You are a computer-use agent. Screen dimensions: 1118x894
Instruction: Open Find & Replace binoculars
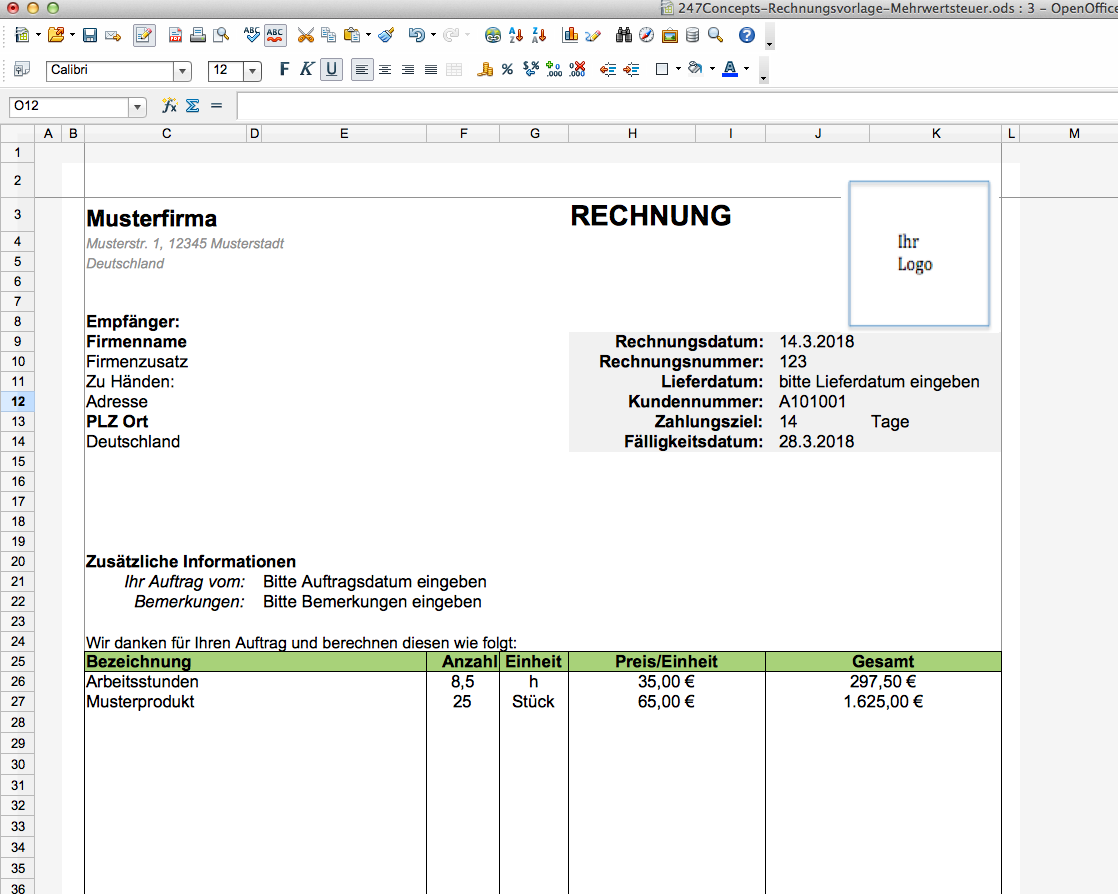tap(624, 36)
